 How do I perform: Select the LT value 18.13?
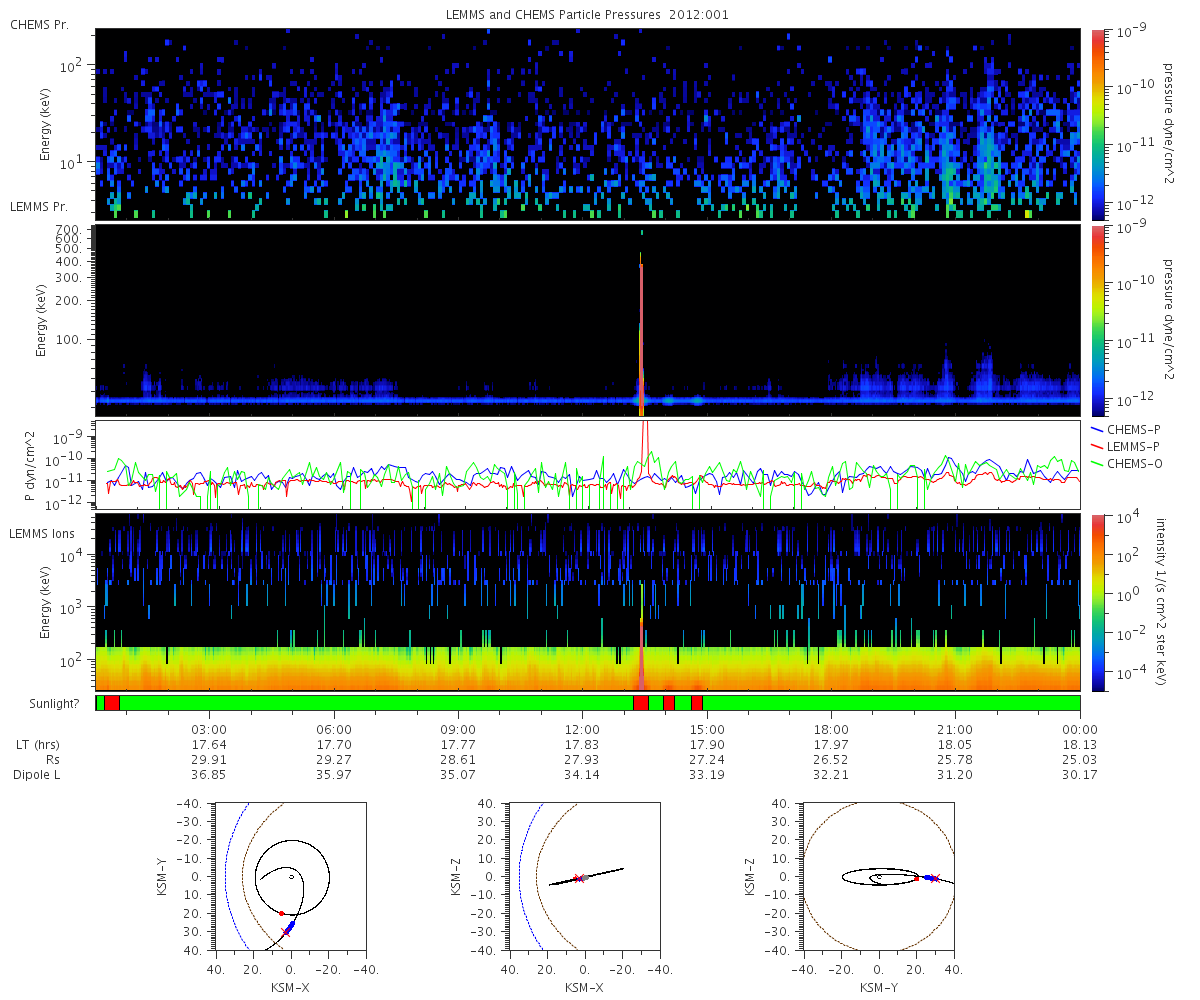point(1080,744)
